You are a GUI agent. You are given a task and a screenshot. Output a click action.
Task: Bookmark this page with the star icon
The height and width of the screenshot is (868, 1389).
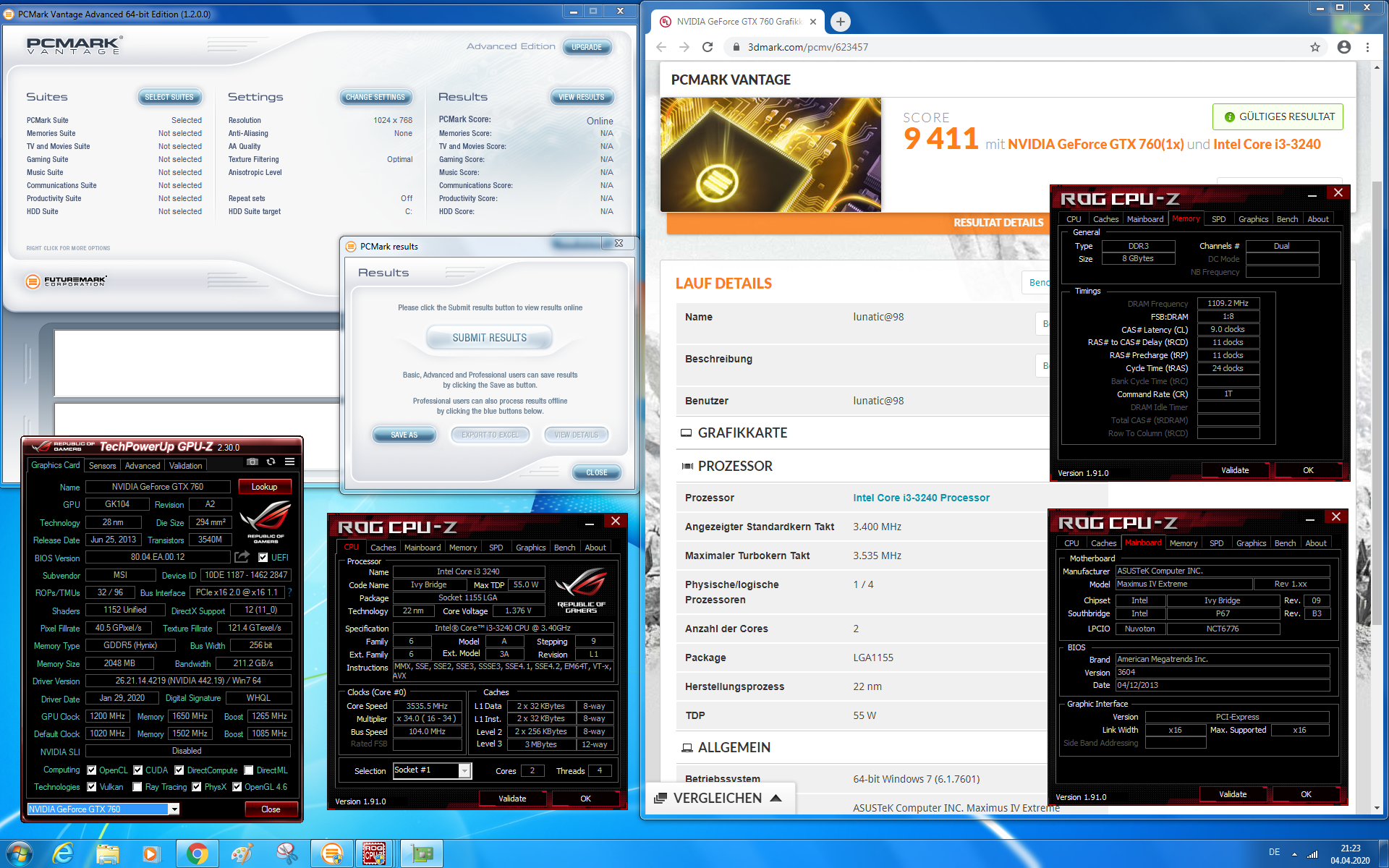tap(1314, 47)
